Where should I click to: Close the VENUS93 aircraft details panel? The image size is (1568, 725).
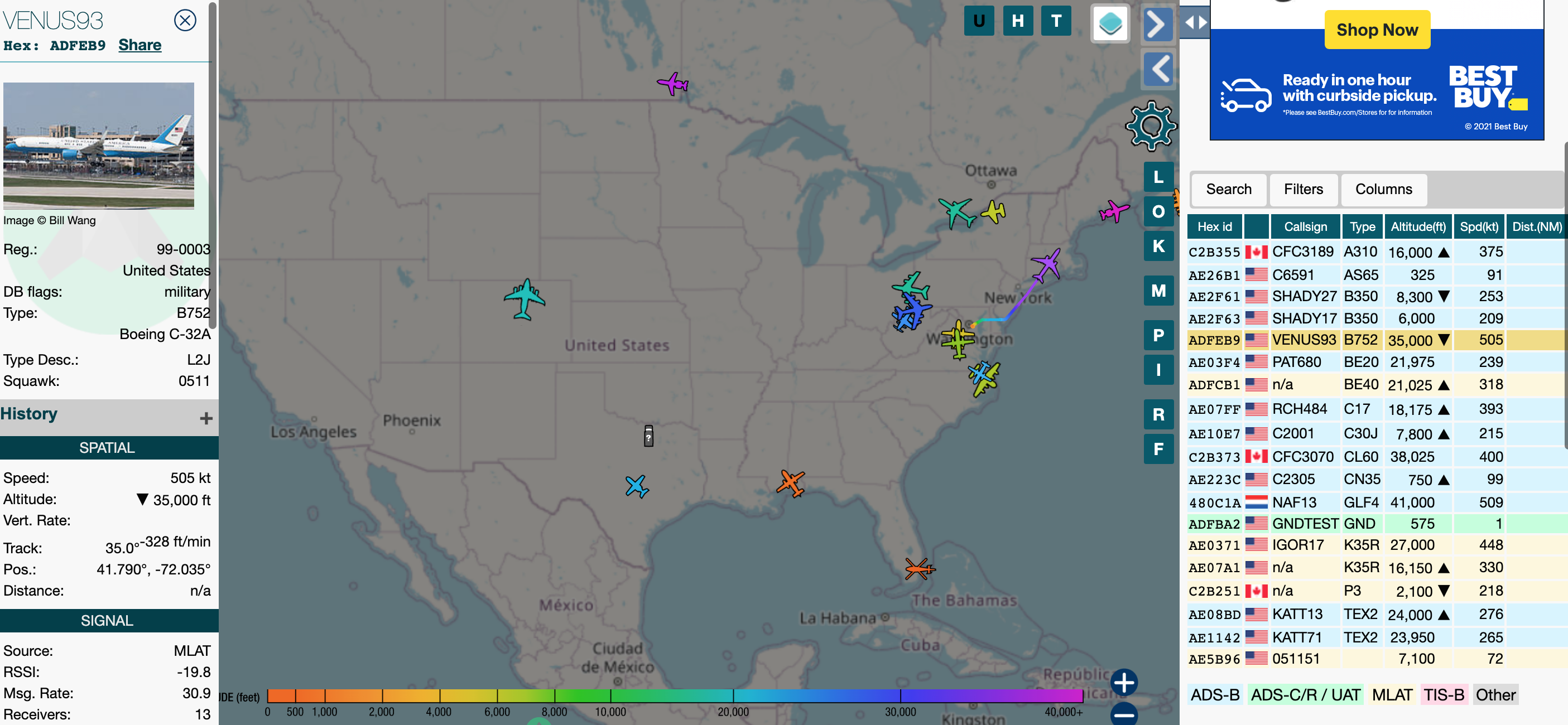click(185, 21)
